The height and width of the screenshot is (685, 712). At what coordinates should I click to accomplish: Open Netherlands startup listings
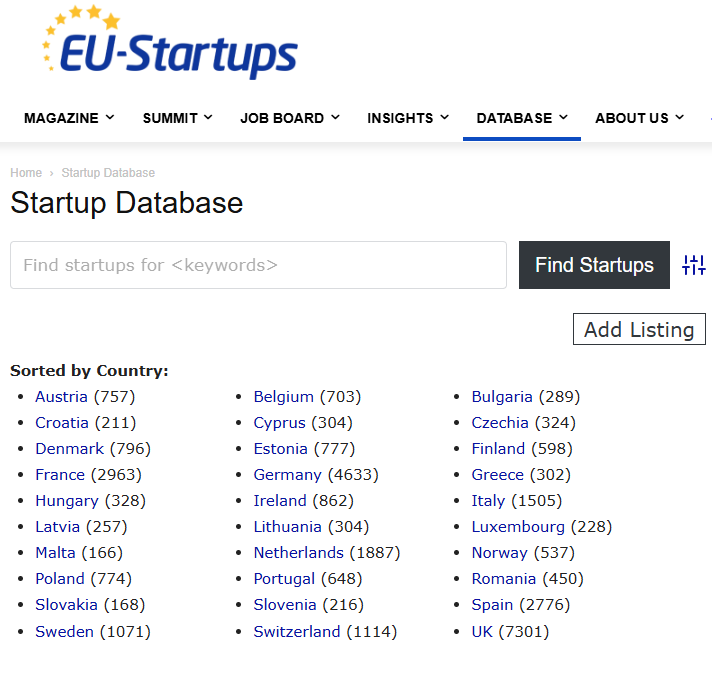click(x=298, y=553)
